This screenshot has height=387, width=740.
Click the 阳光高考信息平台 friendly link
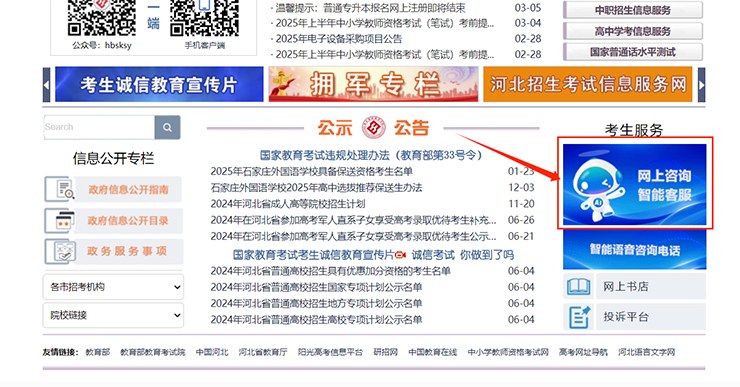tap(330, 352)
